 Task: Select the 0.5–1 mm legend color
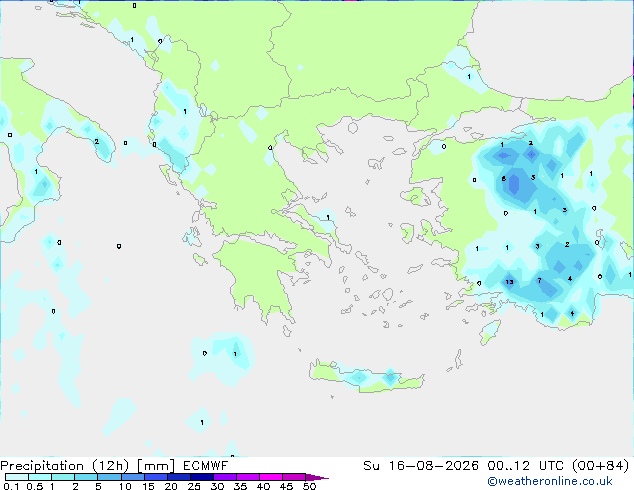40,477
